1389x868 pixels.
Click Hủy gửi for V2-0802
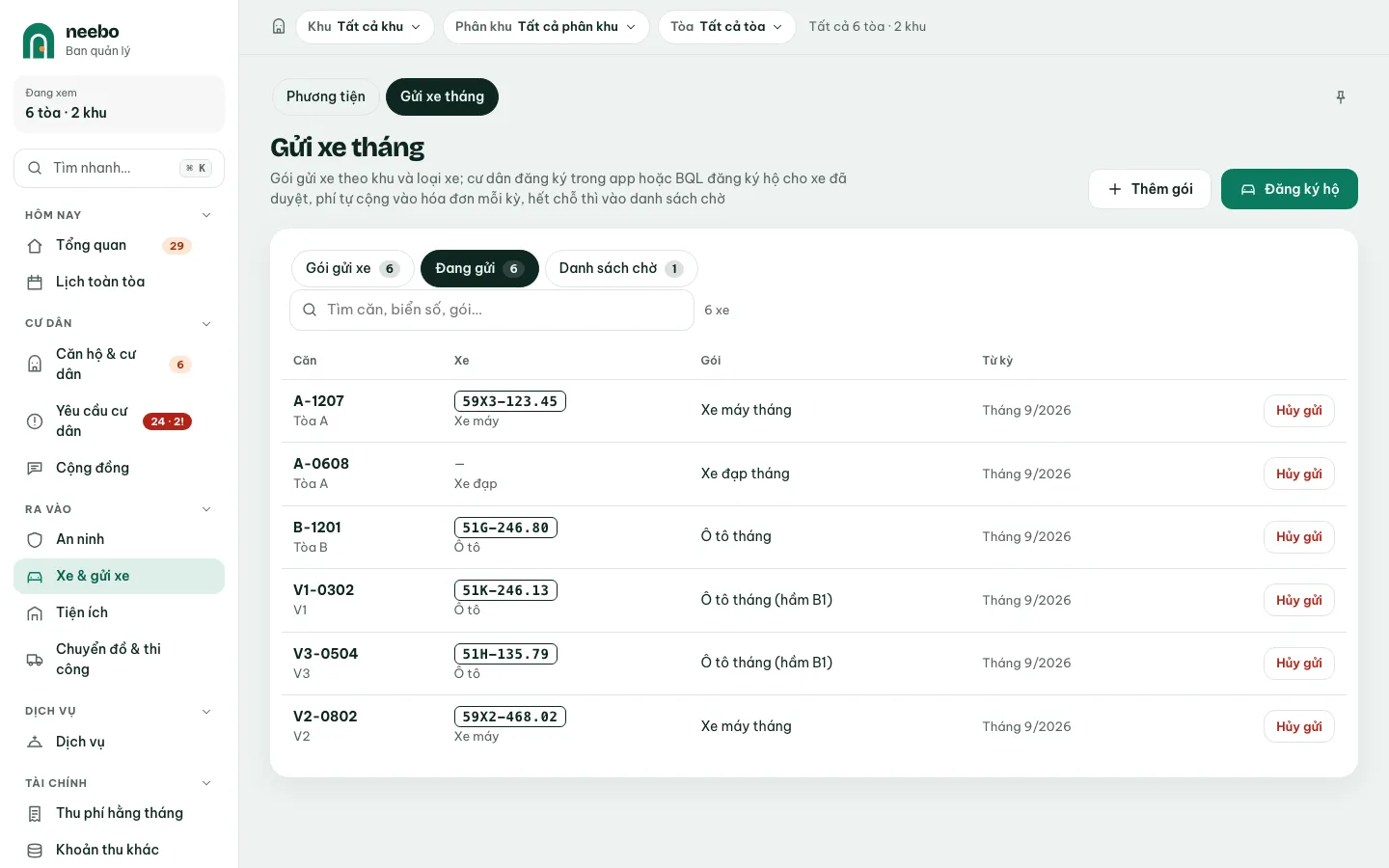pyautogui.click(x=1299, y=727)
